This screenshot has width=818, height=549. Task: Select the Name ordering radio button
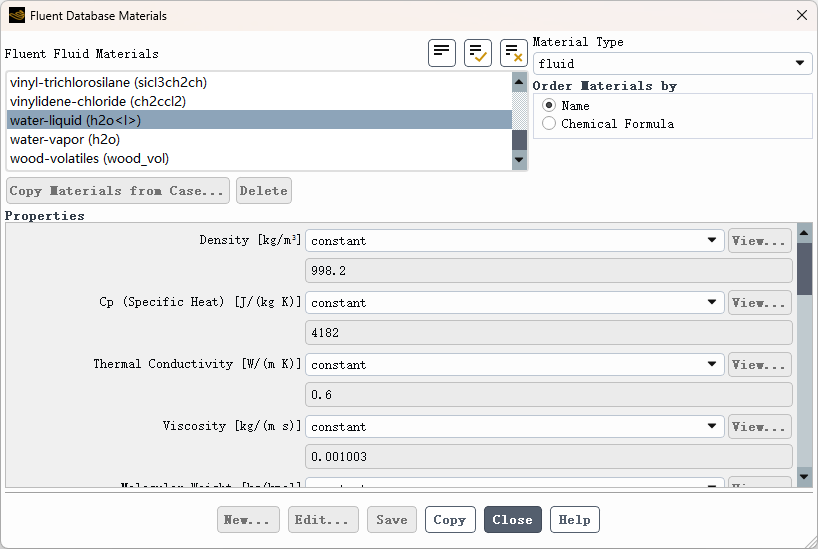[x=549, y=105]
